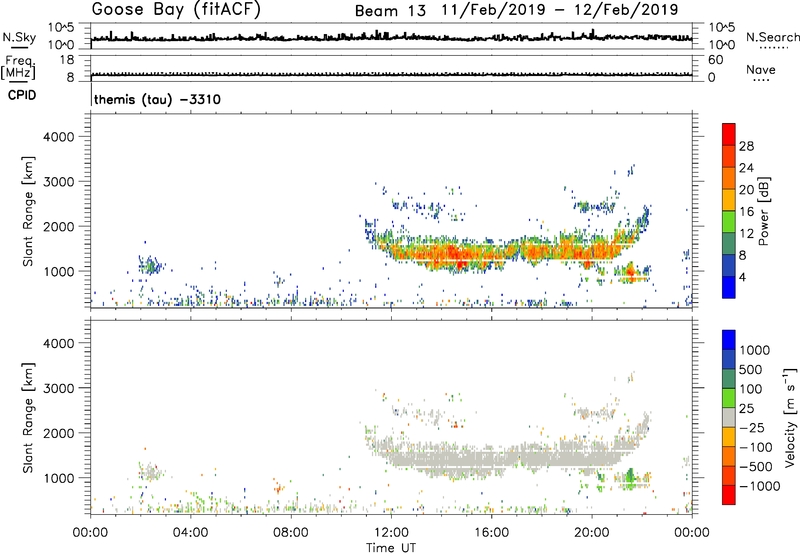
Task: Click the '4000' tick of the power panel
Action: [59, 137]
